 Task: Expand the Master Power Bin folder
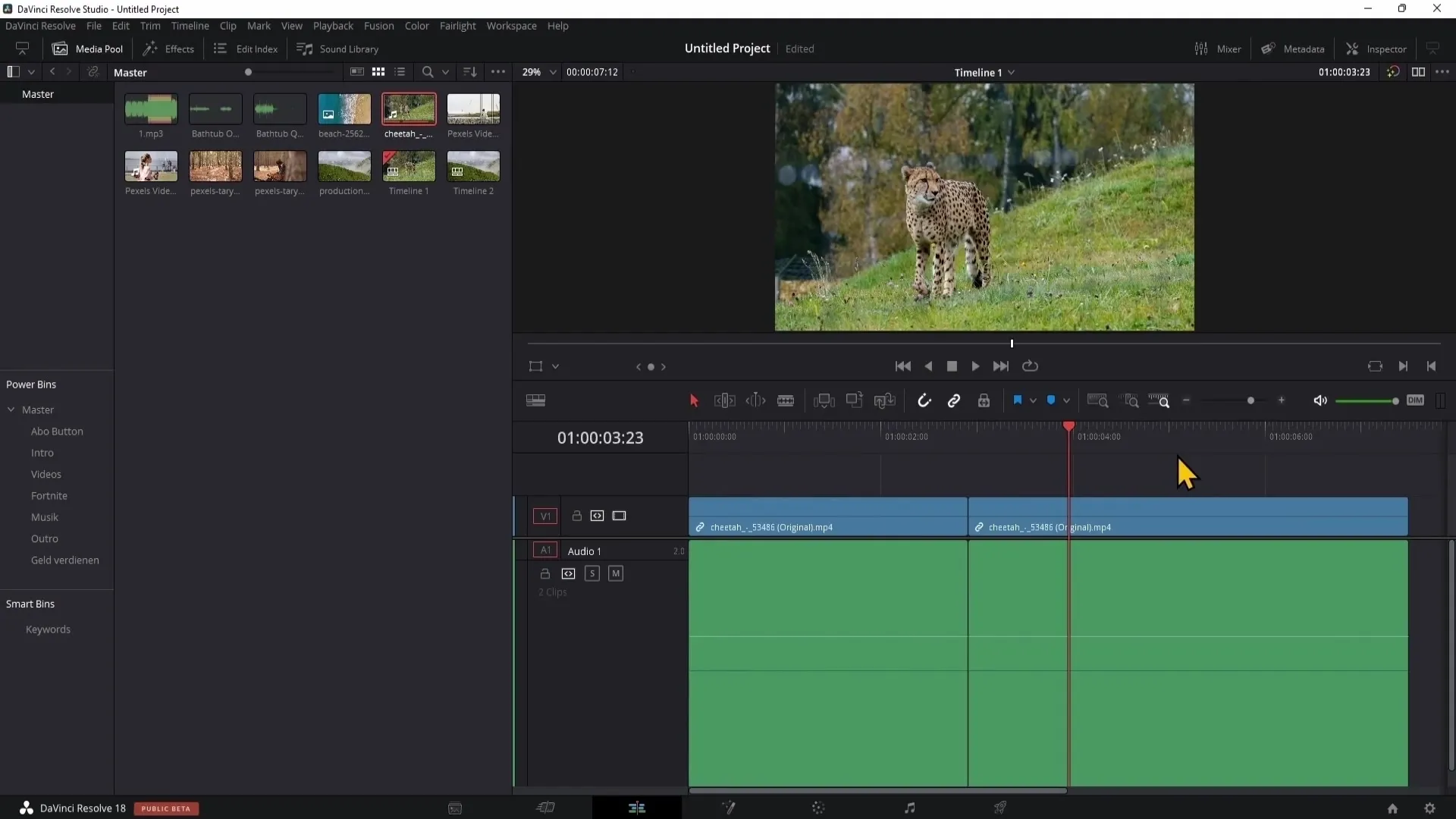tap(11, 409)
